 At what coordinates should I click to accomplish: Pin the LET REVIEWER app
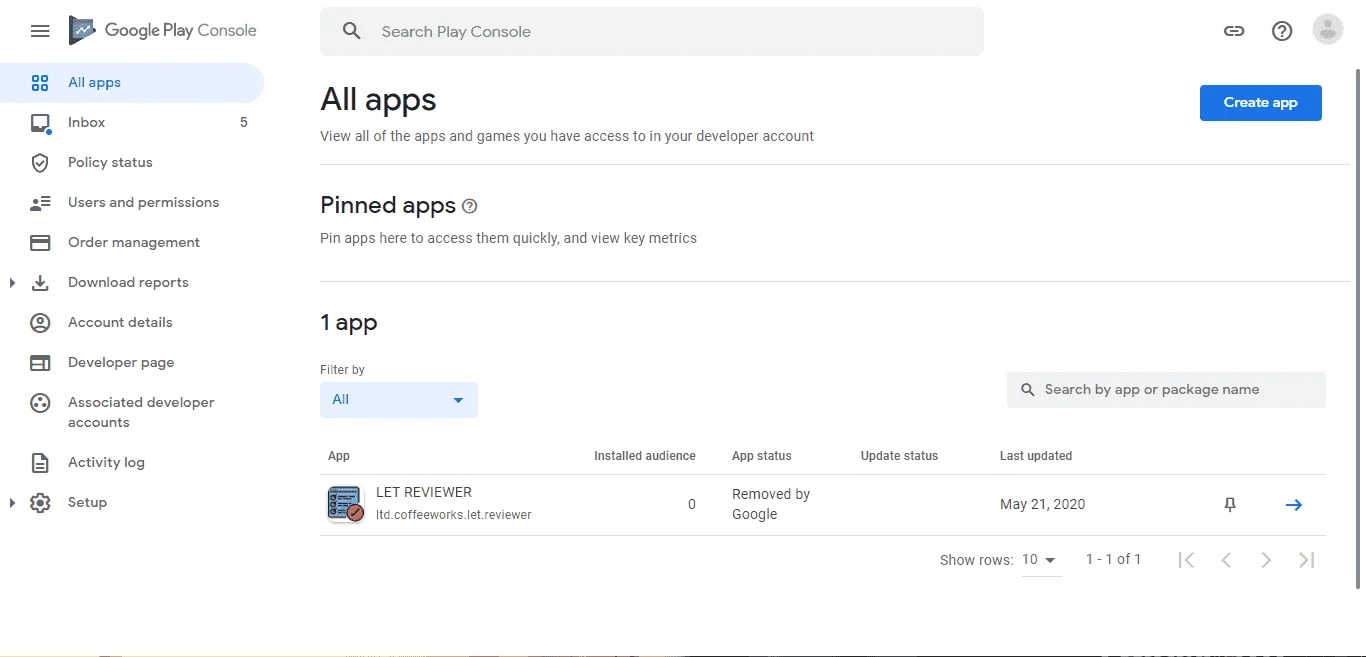pyautogui.click(x=1230, y=505)
